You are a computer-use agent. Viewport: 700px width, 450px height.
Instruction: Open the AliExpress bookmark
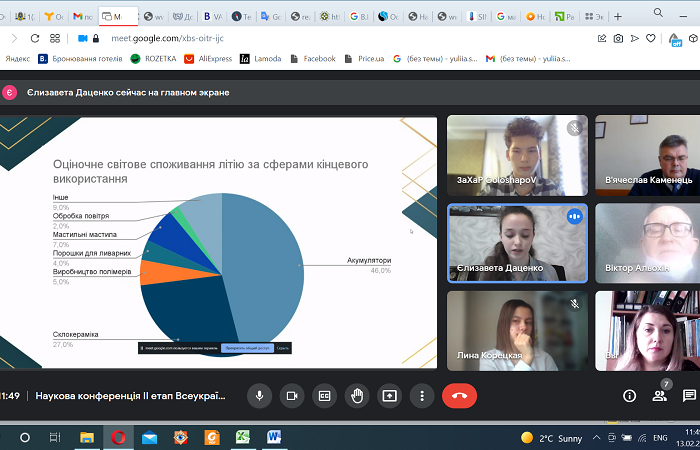(x=208, y=59)
